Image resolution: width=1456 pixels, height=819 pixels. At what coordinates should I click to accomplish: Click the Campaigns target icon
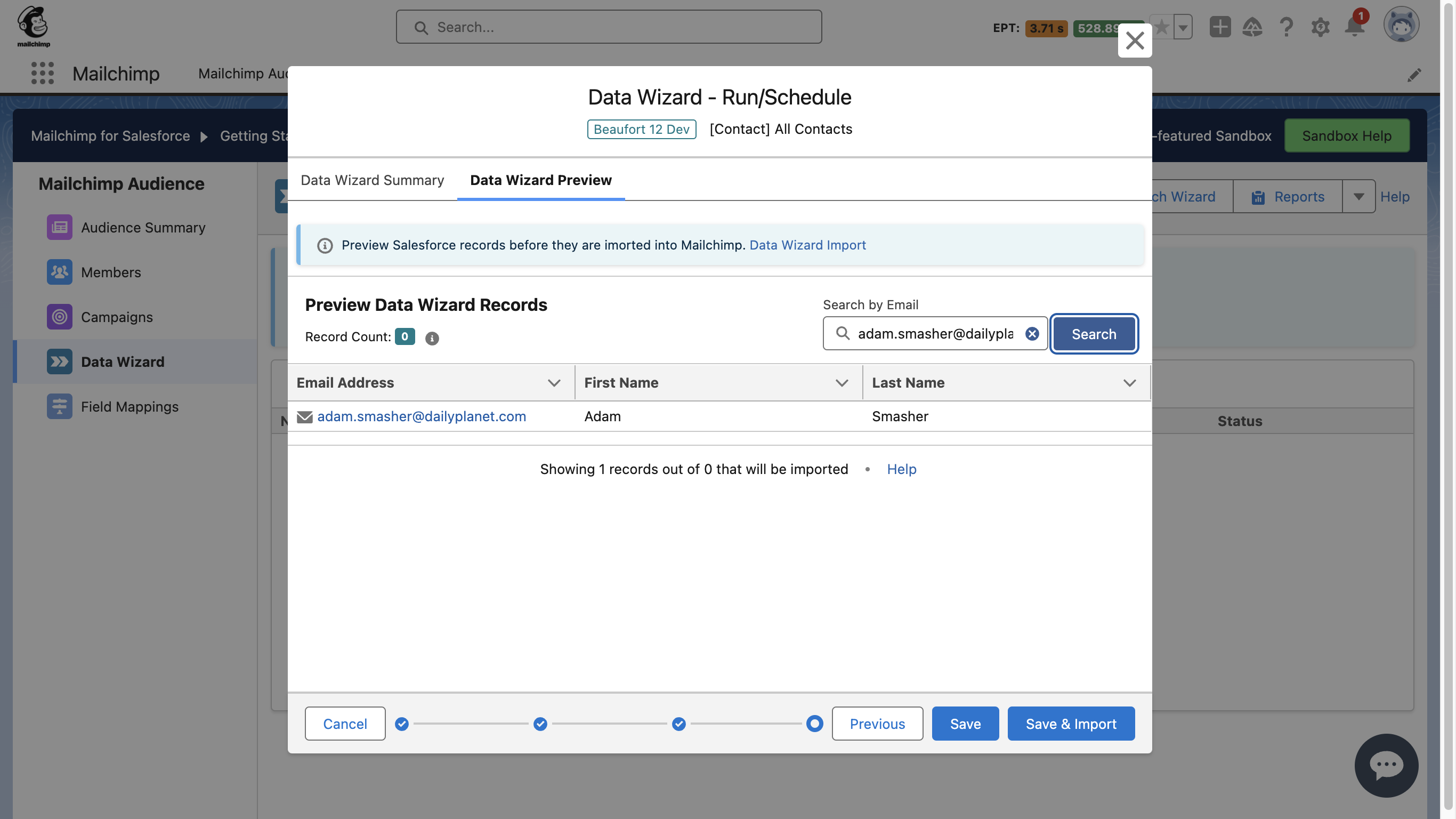pyautogui.click(x=59, y=316)
